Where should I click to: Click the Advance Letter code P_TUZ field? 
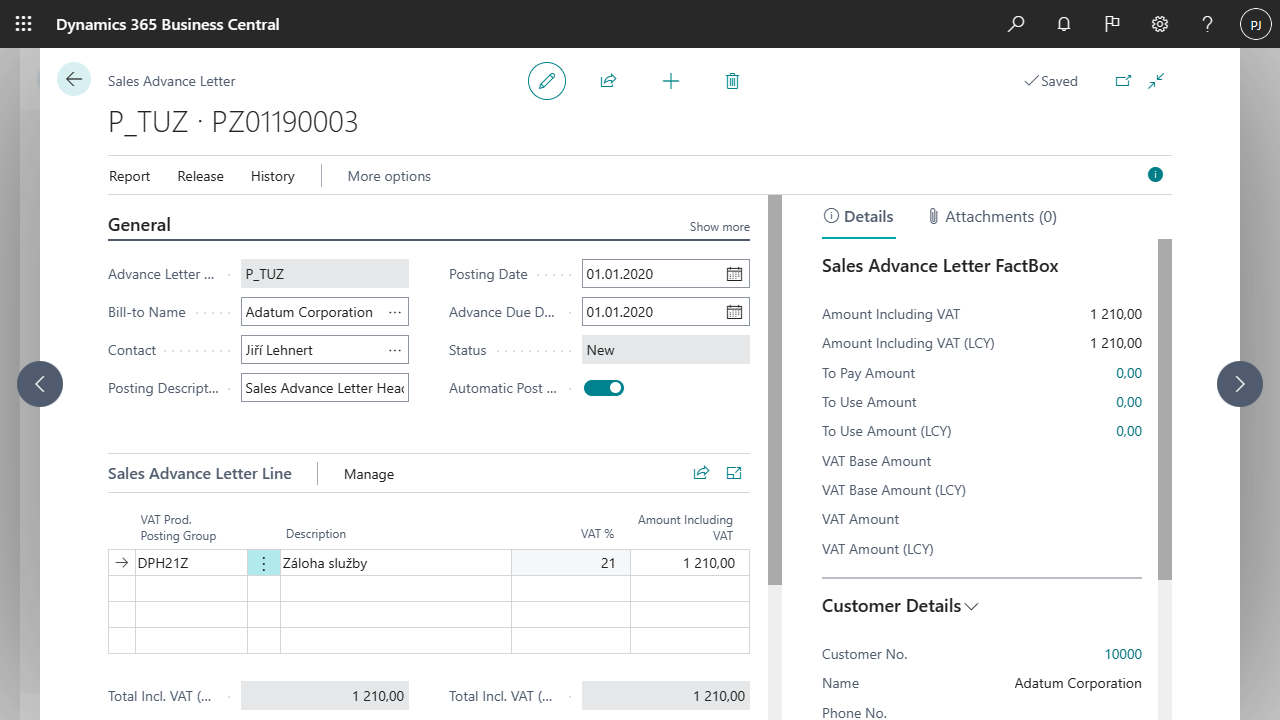point(325,274)
